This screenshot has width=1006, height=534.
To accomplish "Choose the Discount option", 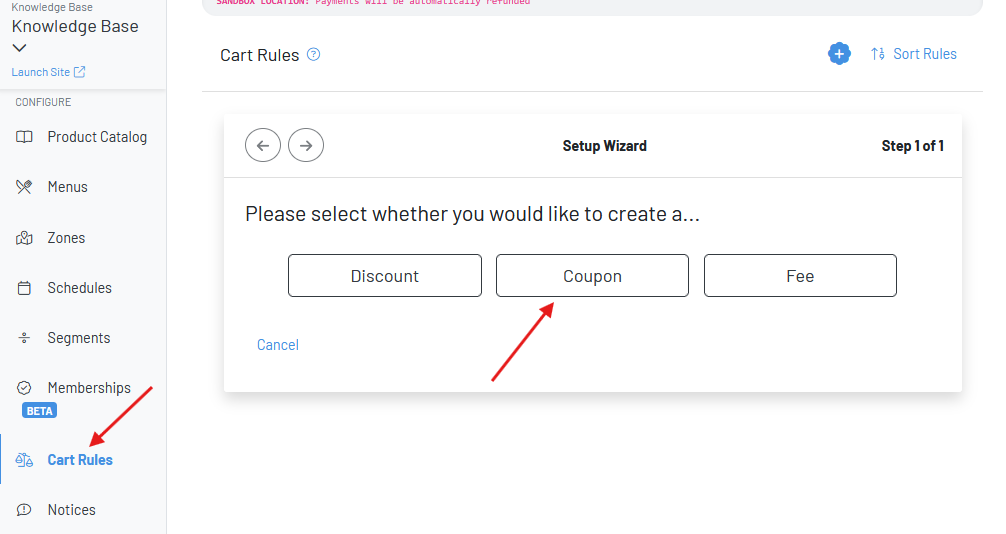I will [385, 276].
